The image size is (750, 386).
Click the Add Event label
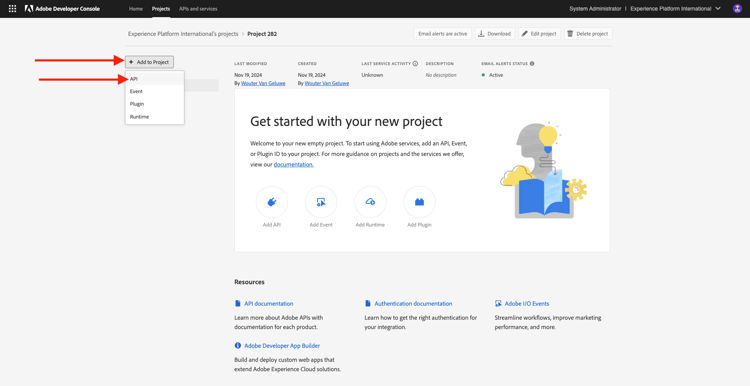tap(321, 225)
